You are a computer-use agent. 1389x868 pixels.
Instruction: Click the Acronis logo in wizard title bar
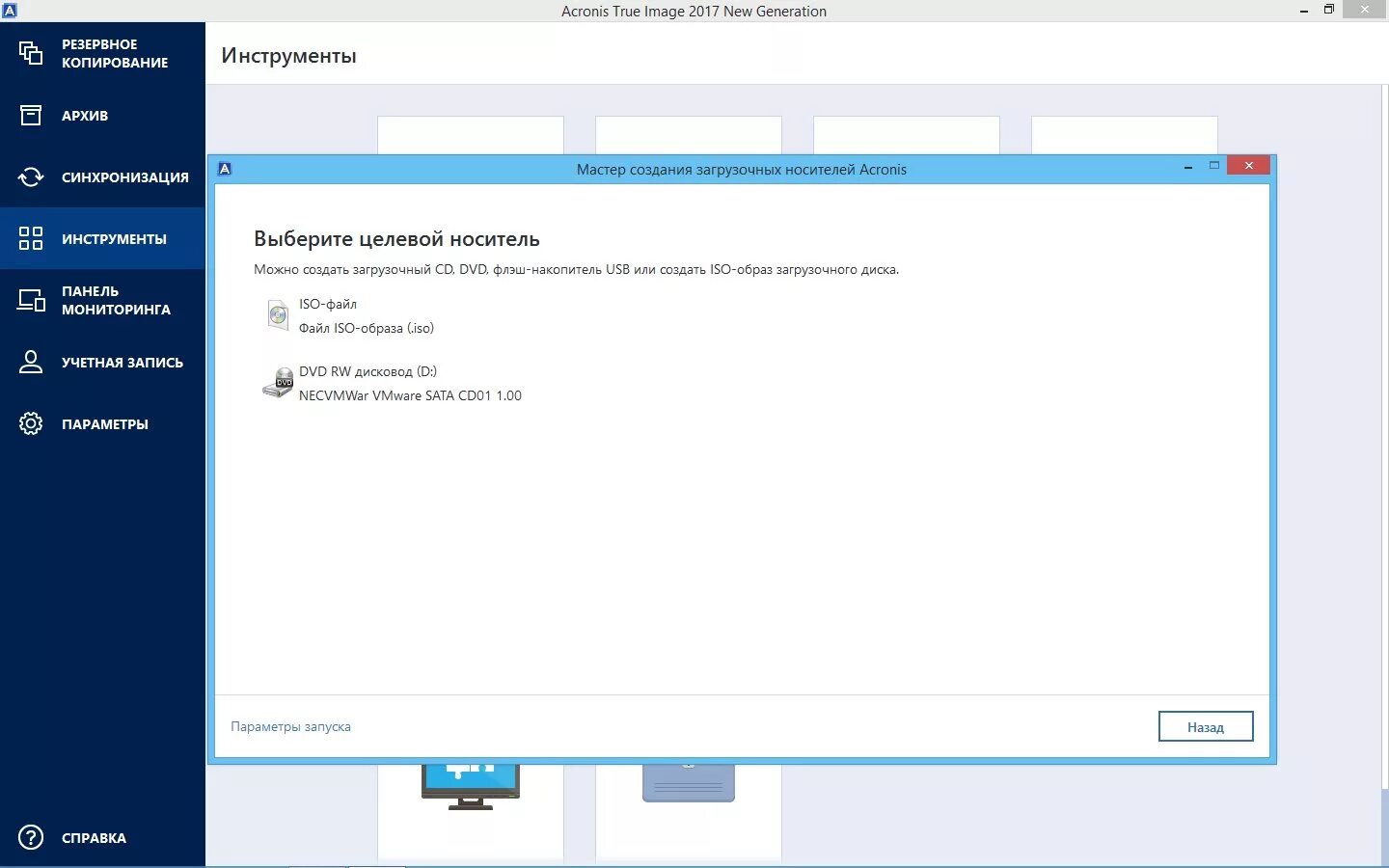tap(225, 169)
